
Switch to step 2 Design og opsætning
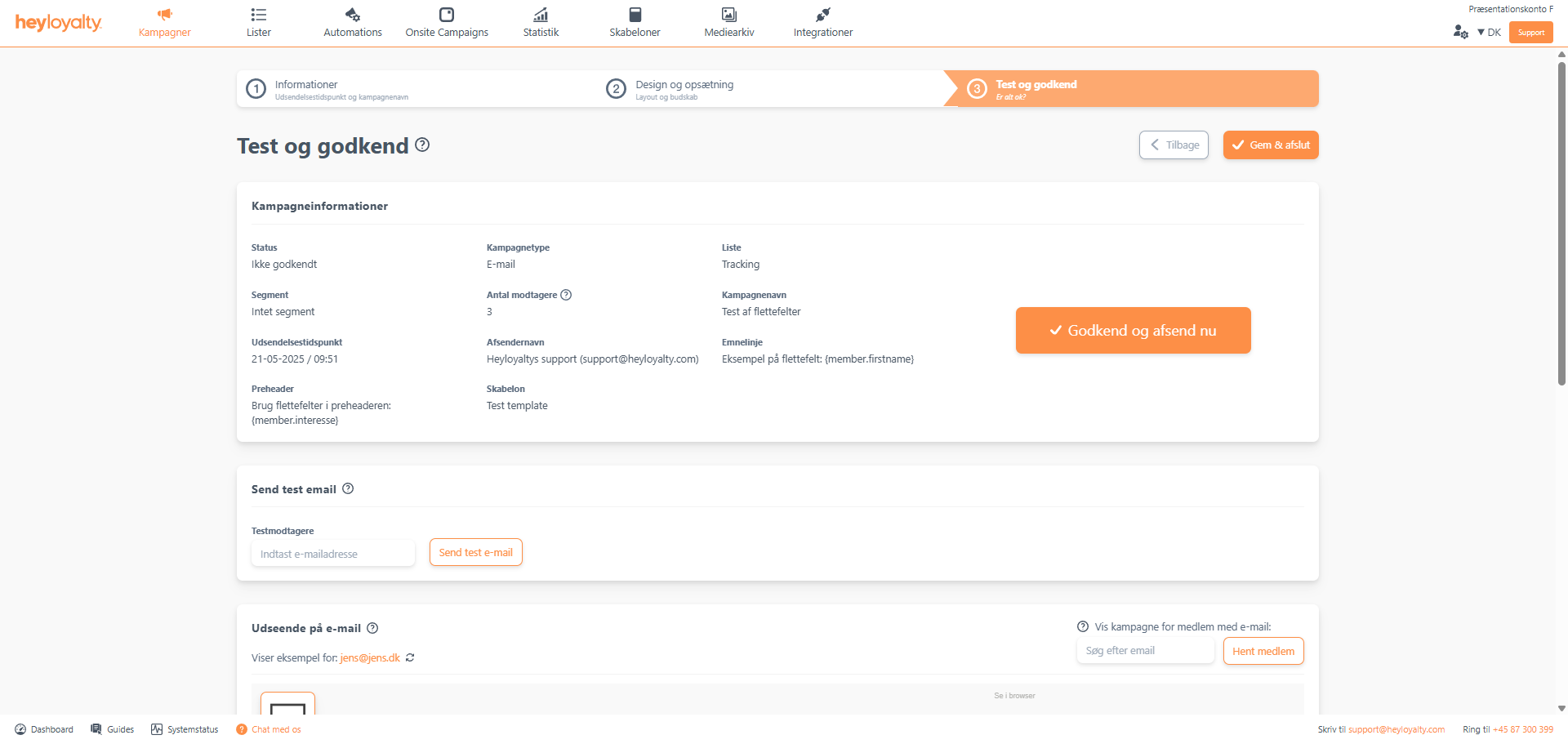point(684,88)
